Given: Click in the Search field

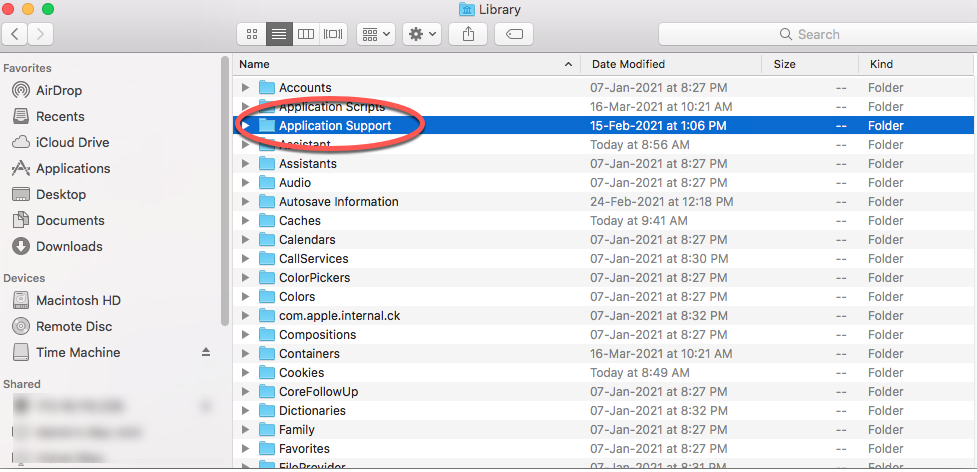Looking at the screenshot, I should point(817,34).
